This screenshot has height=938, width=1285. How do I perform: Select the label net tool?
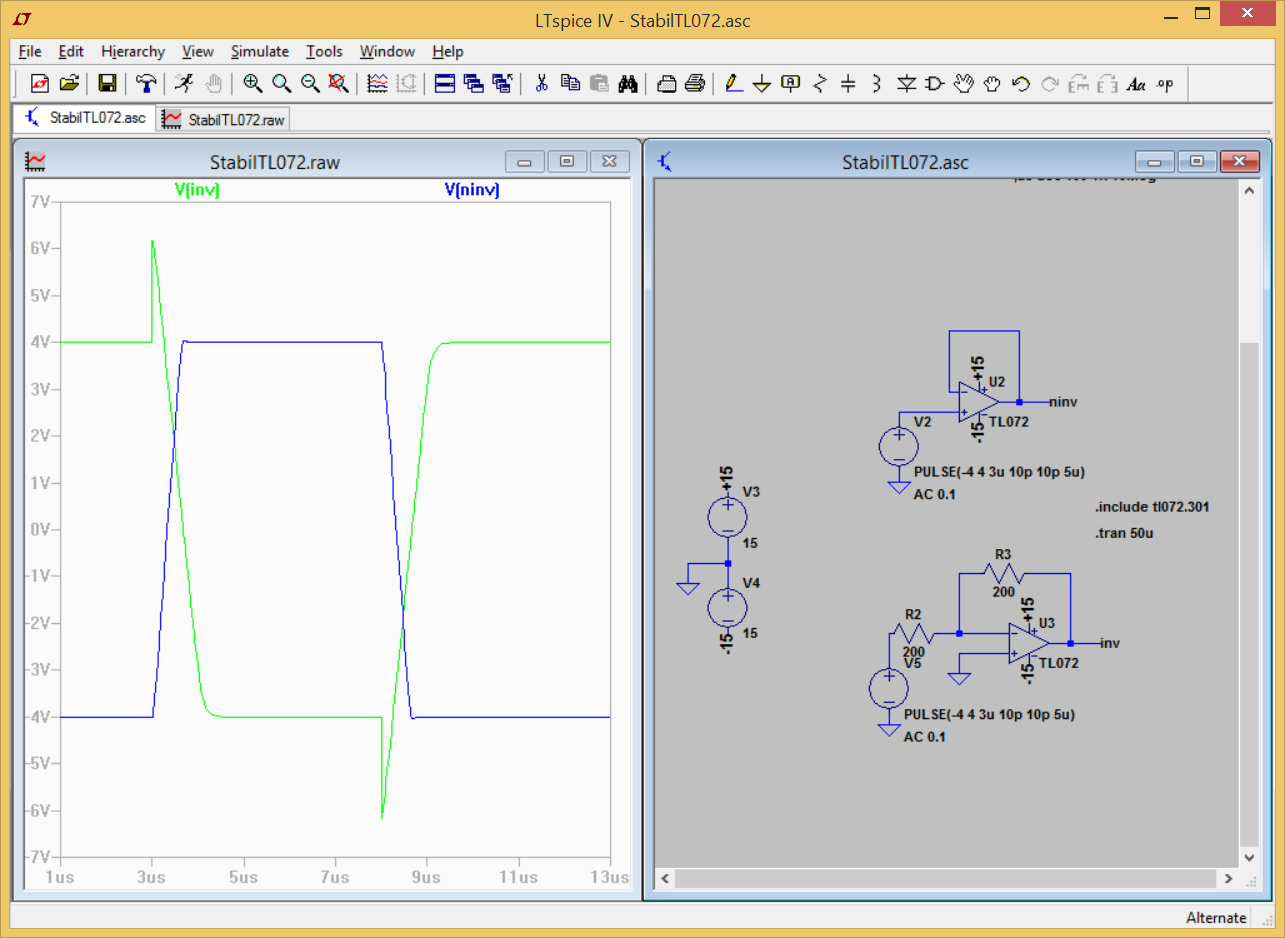(791, 84)
